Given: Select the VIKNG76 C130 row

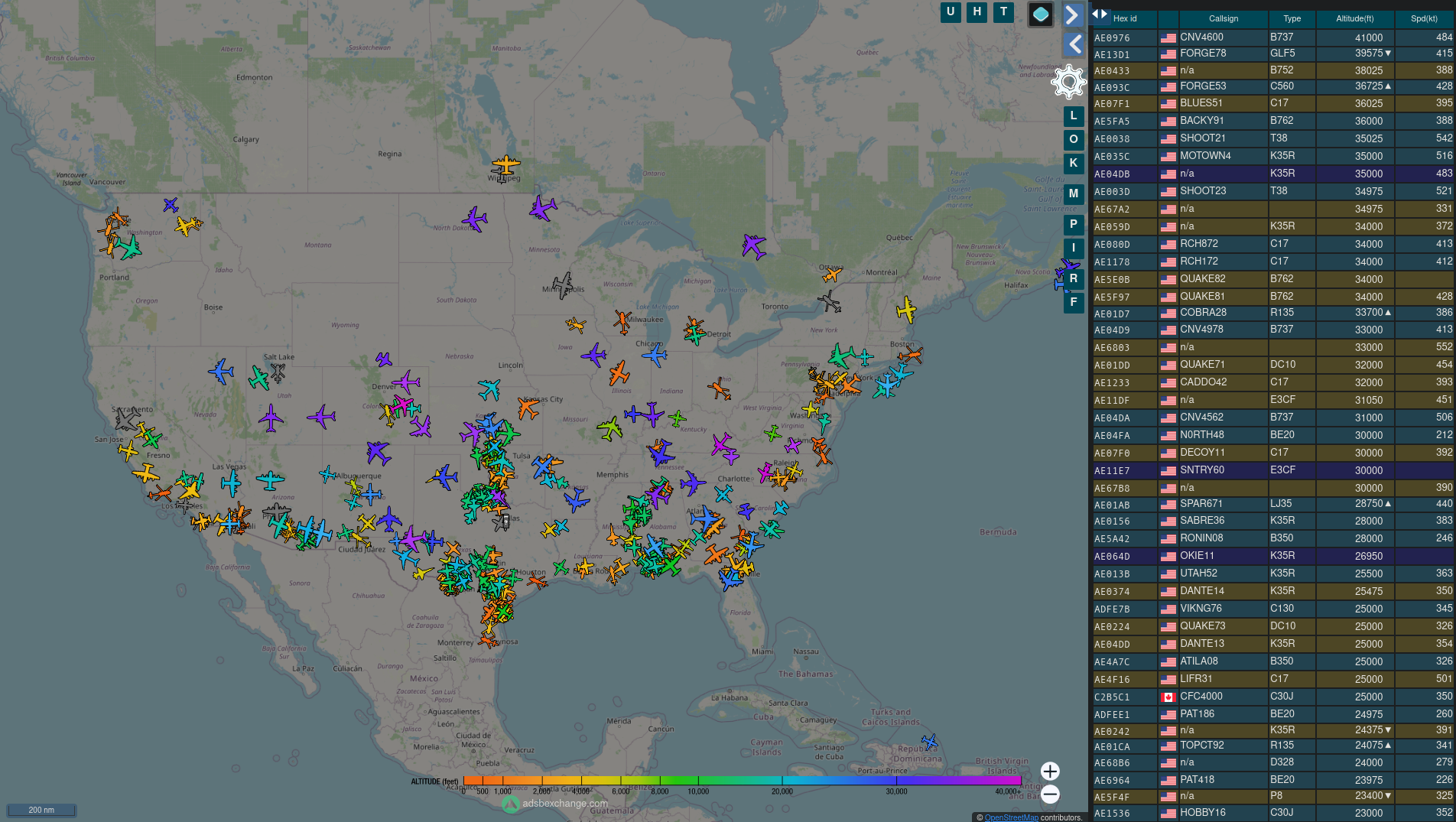Looking at the screenshot, I should pos(1273,609).
